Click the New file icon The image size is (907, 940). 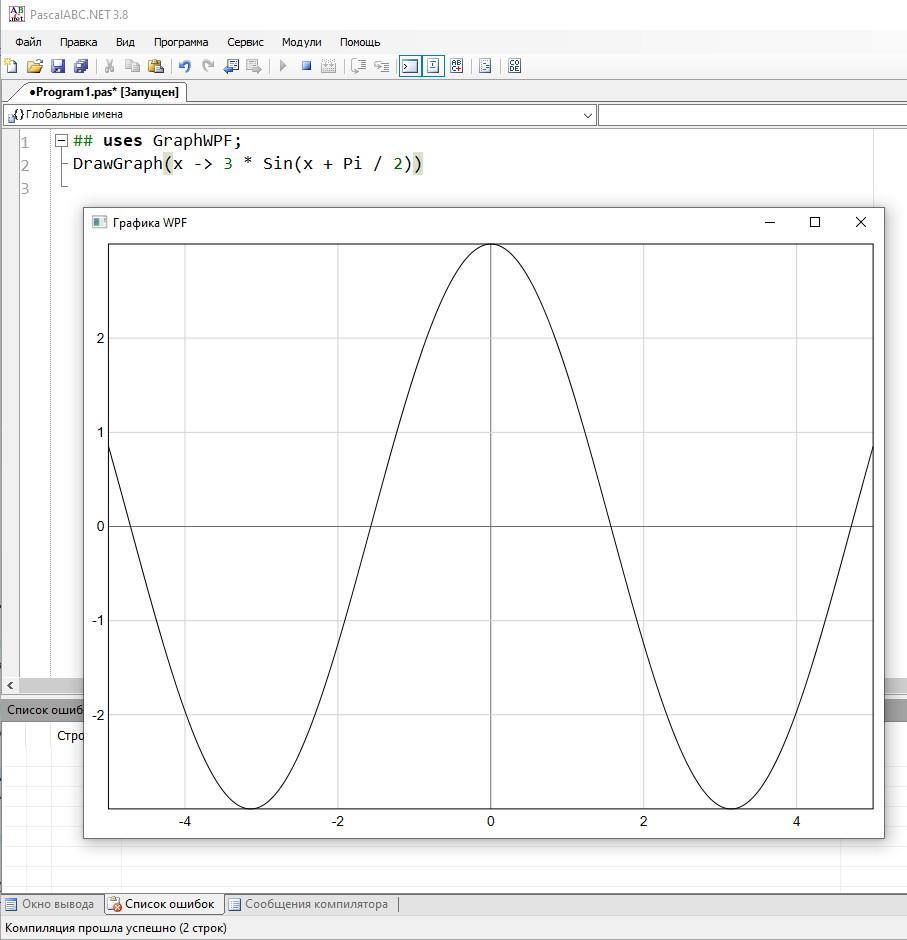point(11,66)
